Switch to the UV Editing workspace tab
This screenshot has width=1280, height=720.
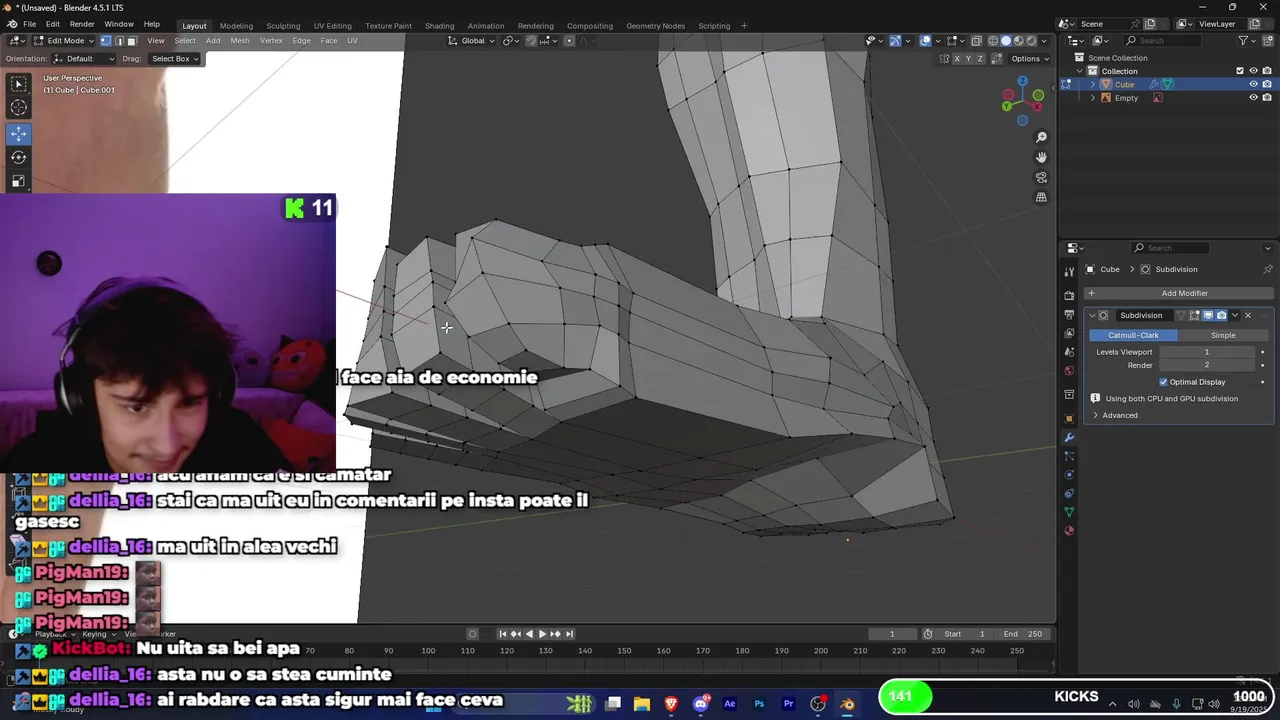coord(332,26)
